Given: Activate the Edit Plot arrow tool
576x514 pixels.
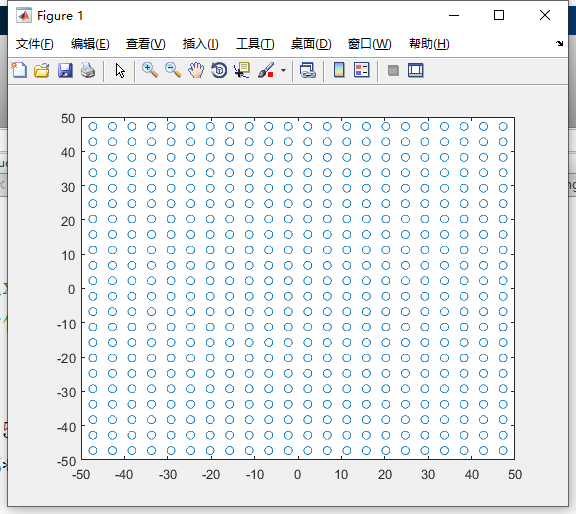Looking at the screenshot, I should [x=120, y=70].
